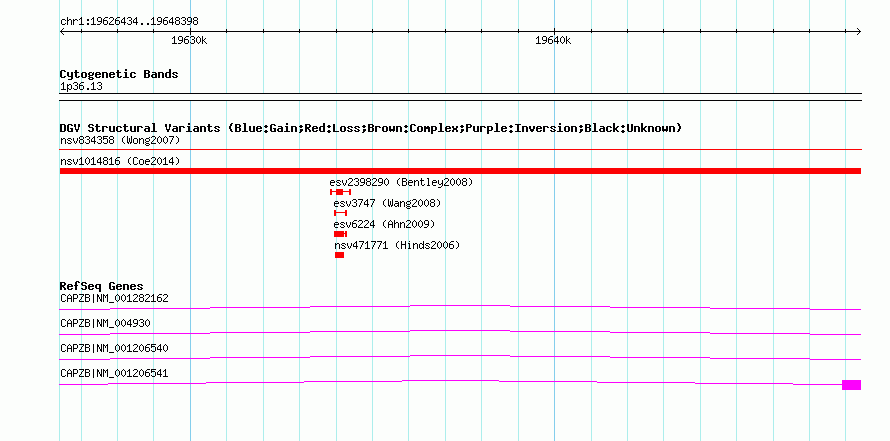Screen dimensions: 890x441
Task: Click the thin red nsv834358 variant line
Action: [460, 150]
